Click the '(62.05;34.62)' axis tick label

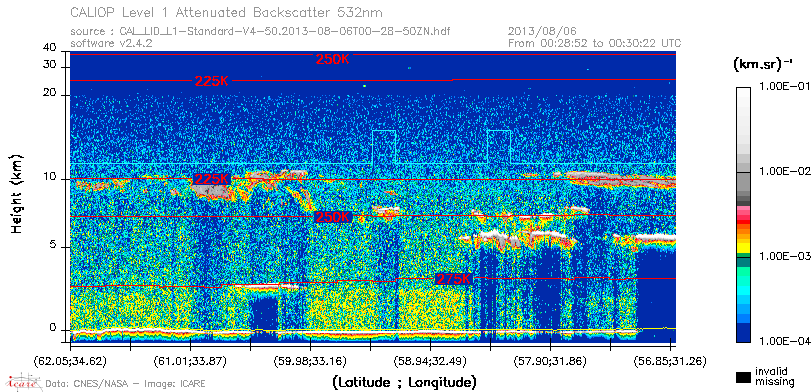click(x=70, y=360)
